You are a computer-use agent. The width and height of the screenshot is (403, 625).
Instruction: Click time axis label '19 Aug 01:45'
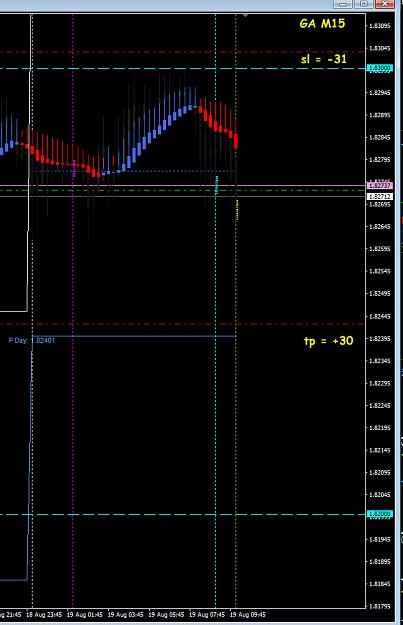click(x=85, y=615)
